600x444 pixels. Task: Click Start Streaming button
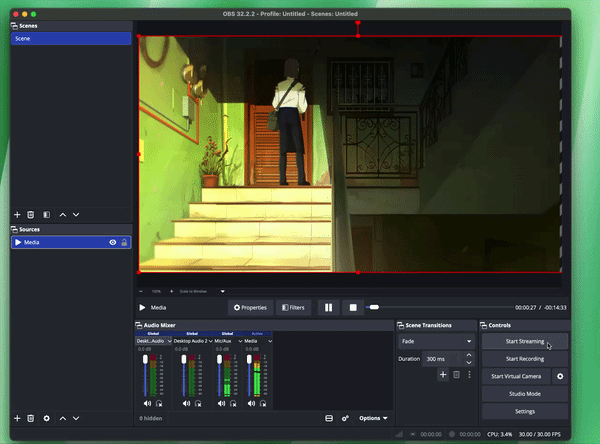(525, 341)
